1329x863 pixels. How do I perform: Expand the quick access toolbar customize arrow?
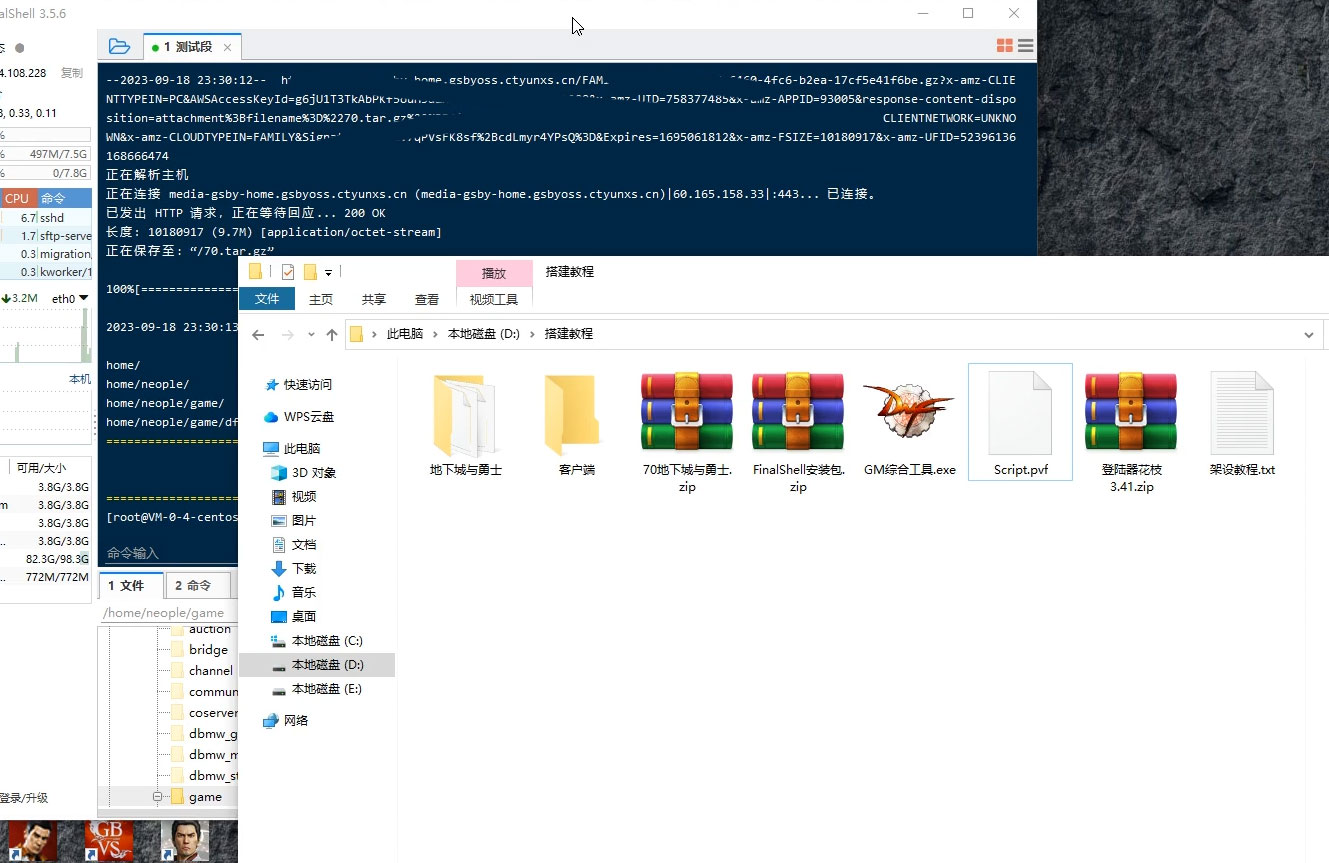point(331,271)
